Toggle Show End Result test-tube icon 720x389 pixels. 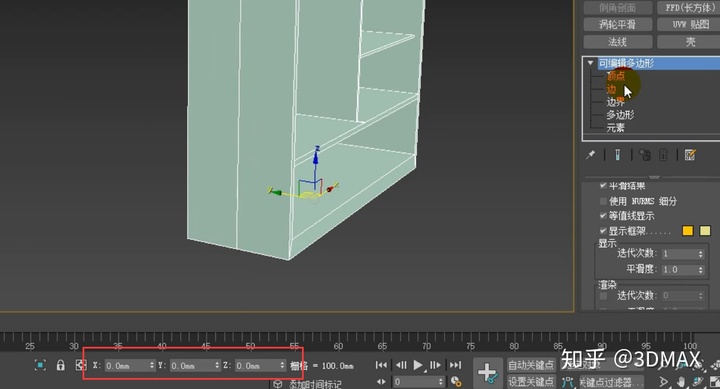coord(618,155)
